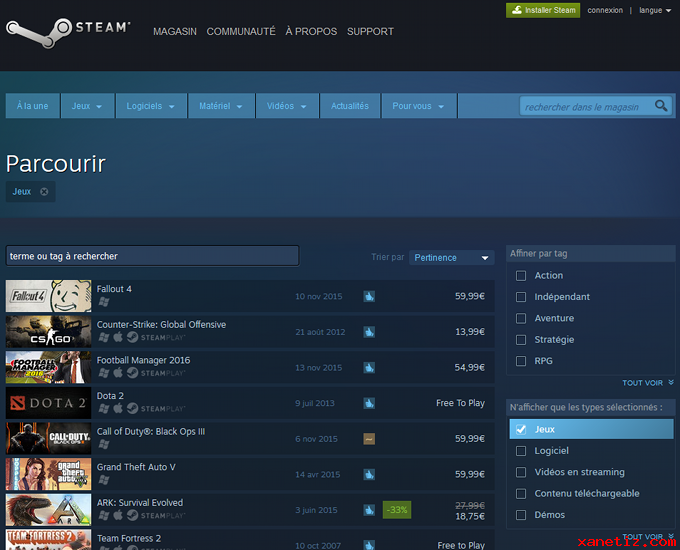Check the Aventure tag checkbox
The image size is (680, 550).
click(x=521, y=318)
